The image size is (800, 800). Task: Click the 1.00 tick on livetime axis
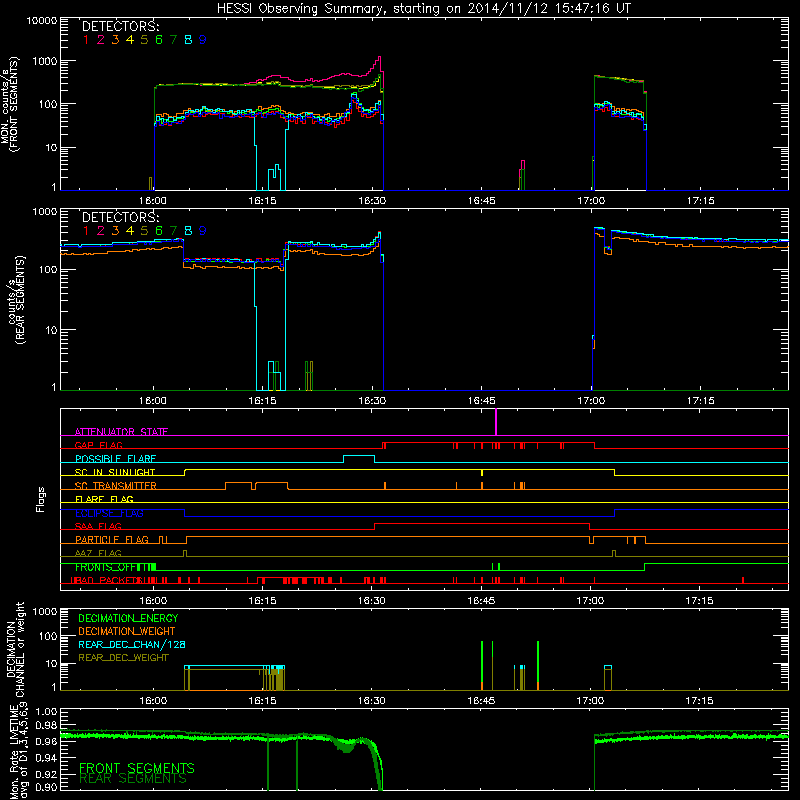coord(47,712)
